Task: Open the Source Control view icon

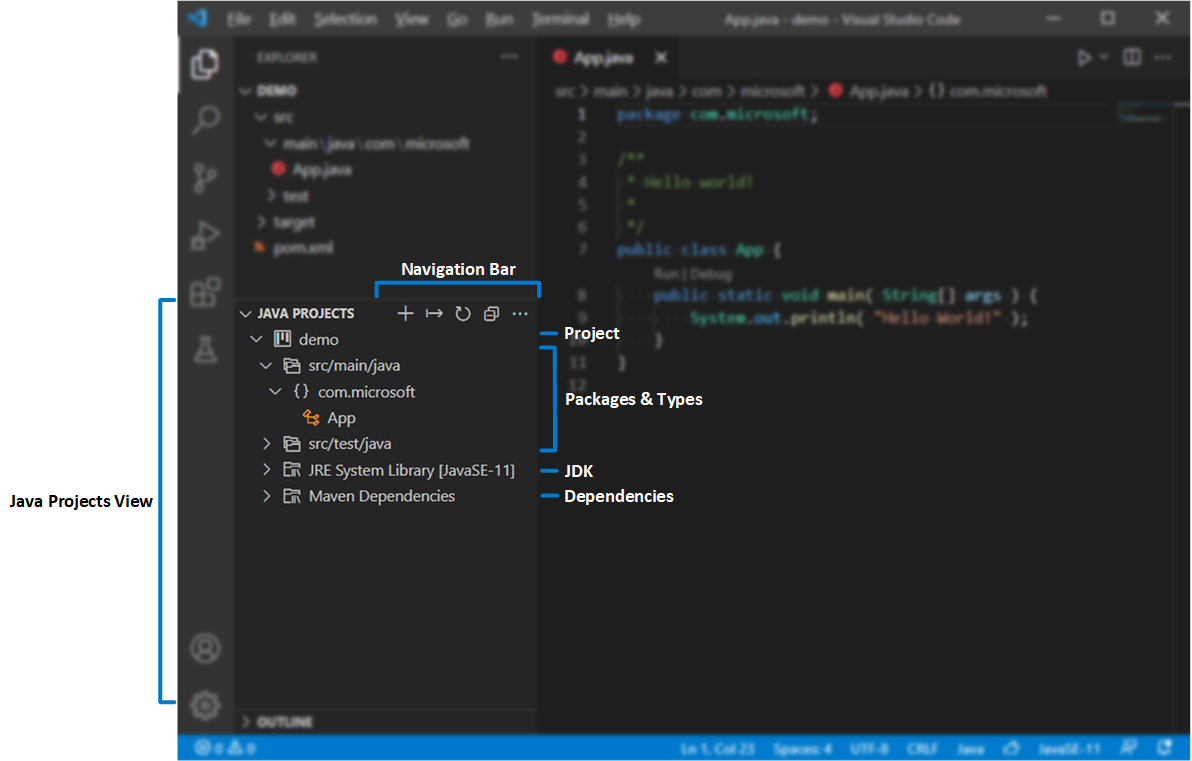Action: 205,177
